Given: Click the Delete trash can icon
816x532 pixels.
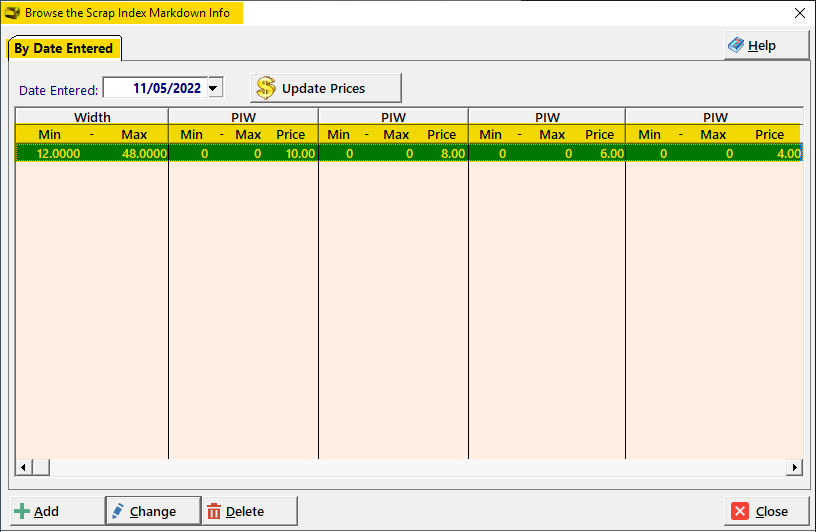Looking at the screenshot, I should 214,511.
